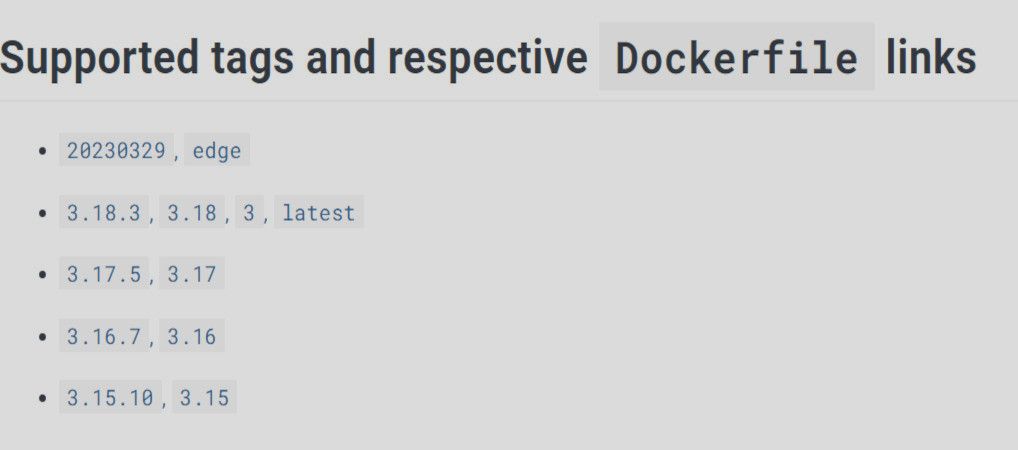This screenshot has height=450, width=1018.
Task: Click the bullet beside the 3.18.3 row
Action: 42,213
